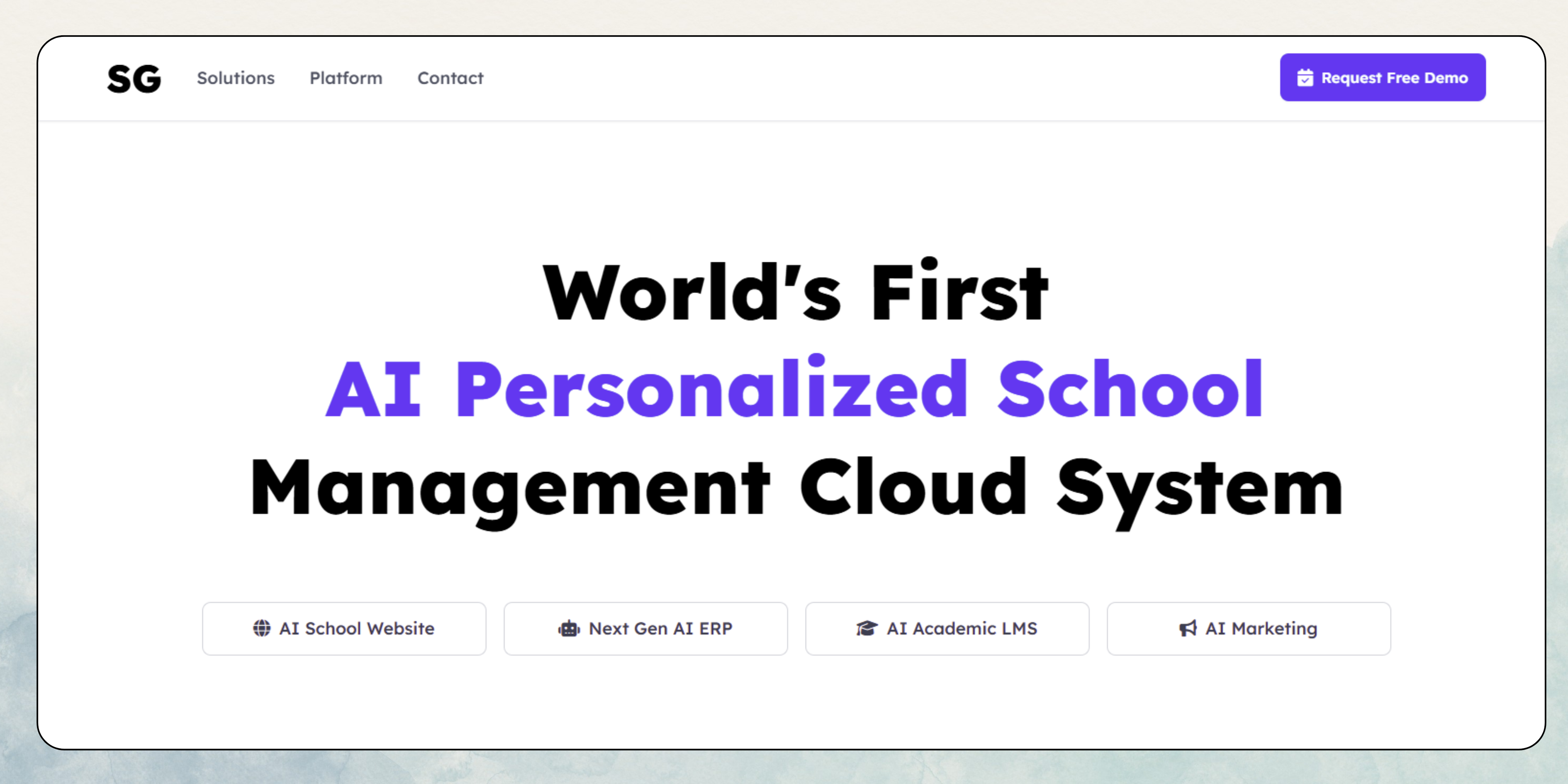Open the Platform menu

(345, 78)
